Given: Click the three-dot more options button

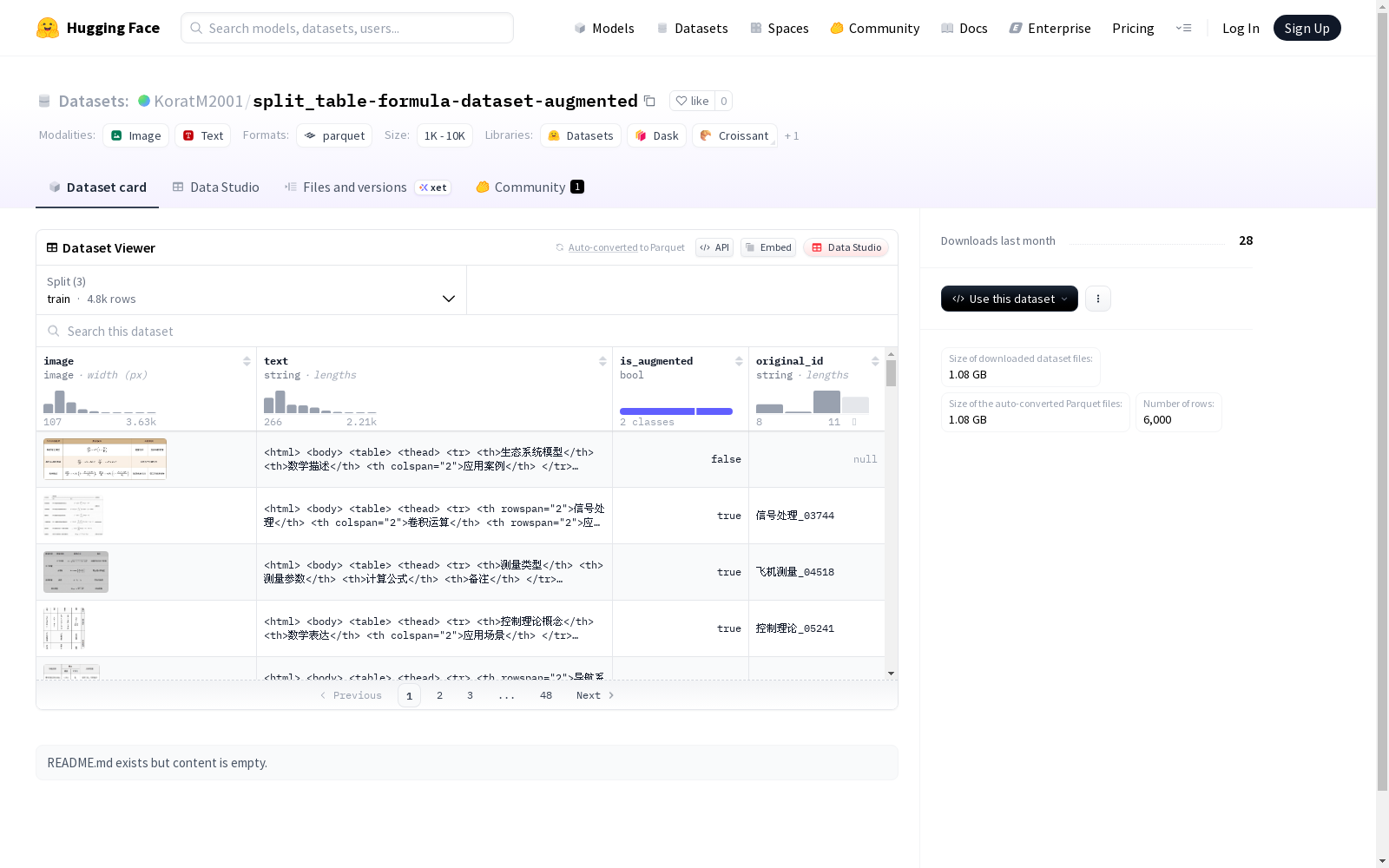Looking at the screenshot, I should (1098, 299).
